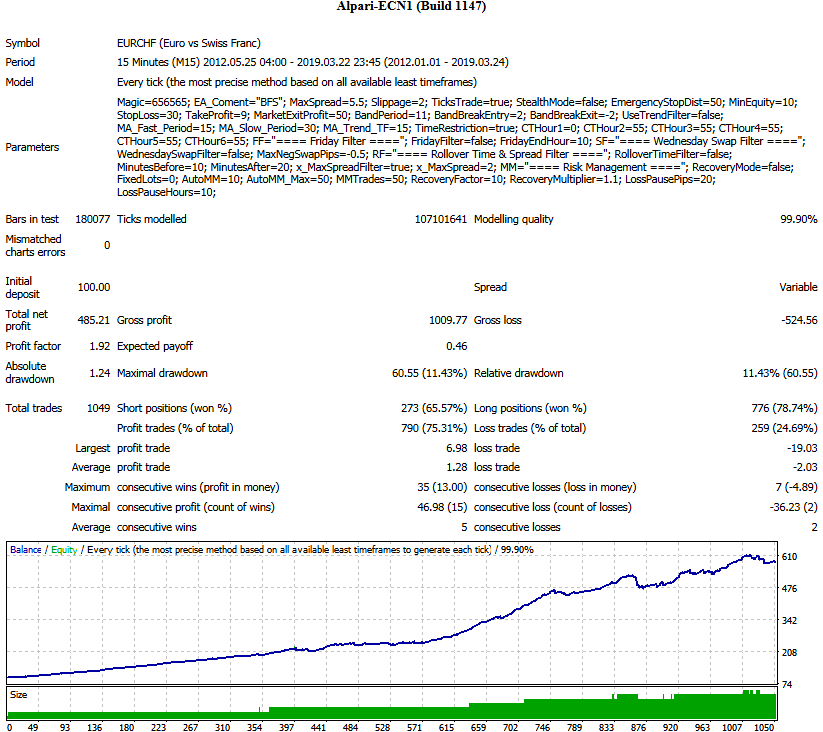
Task: Click the Maximal drawdown value 60.55 (11.43%)
Action: [429, 373]
